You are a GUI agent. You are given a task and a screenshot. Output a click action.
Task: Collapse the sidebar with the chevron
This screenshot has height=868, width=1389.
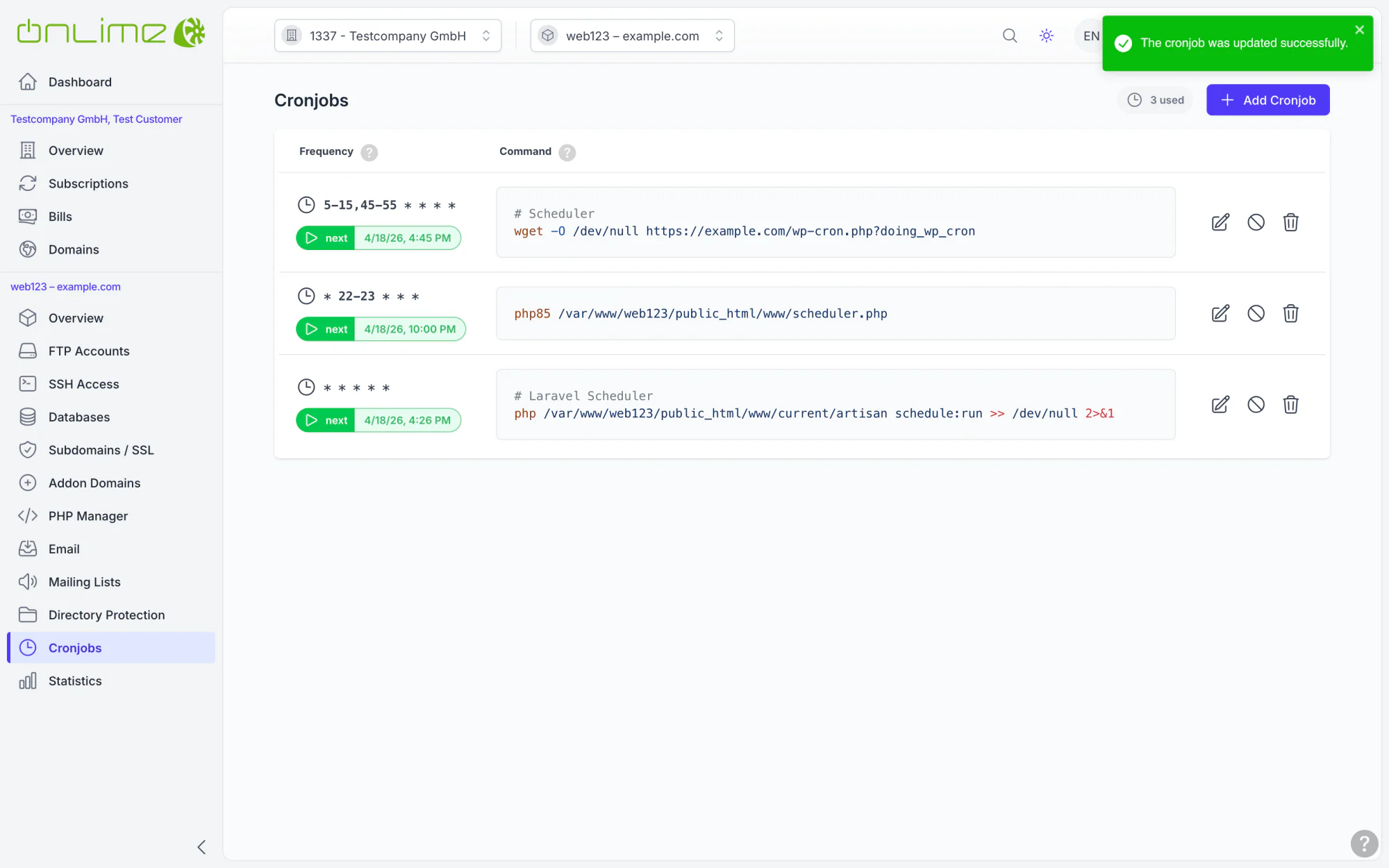click(x=201, y=847)
